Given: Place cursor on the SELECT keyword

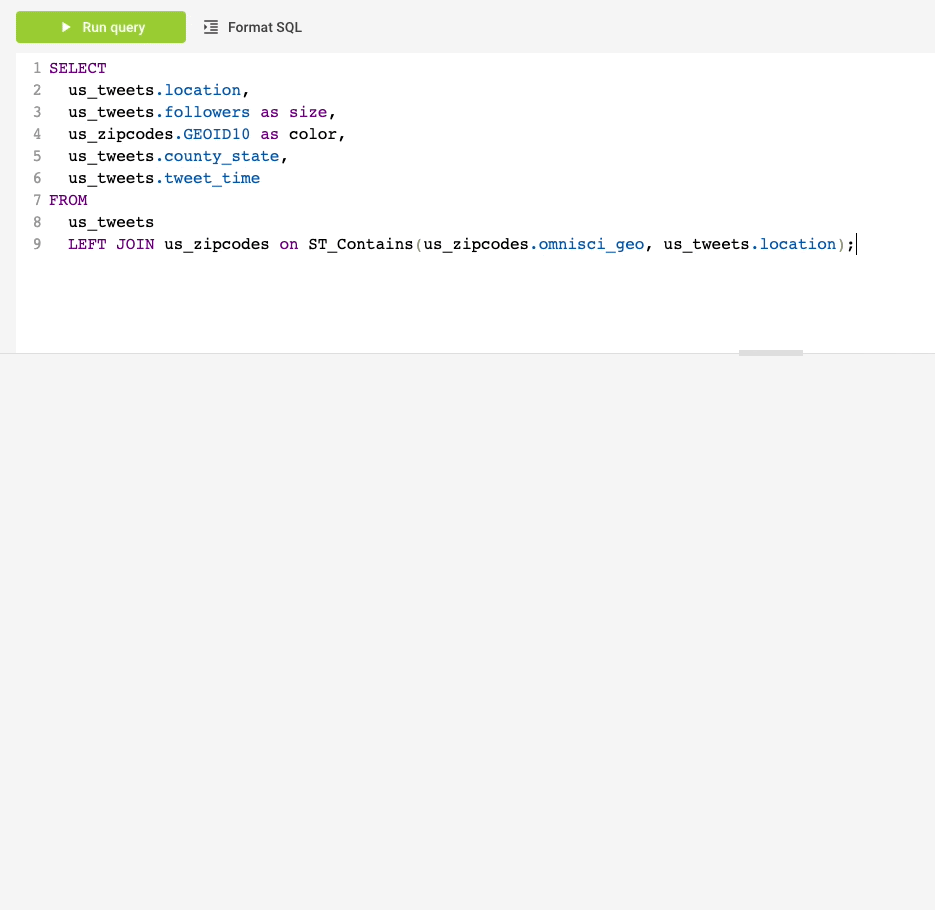Looking at the screenshot, I should pos(78,68).
